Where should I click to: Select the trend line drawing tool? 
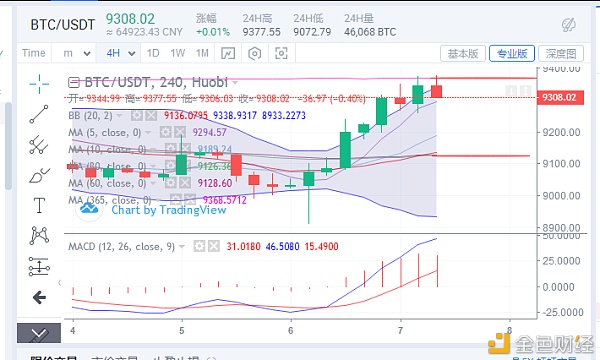click(x=39, y=114)
